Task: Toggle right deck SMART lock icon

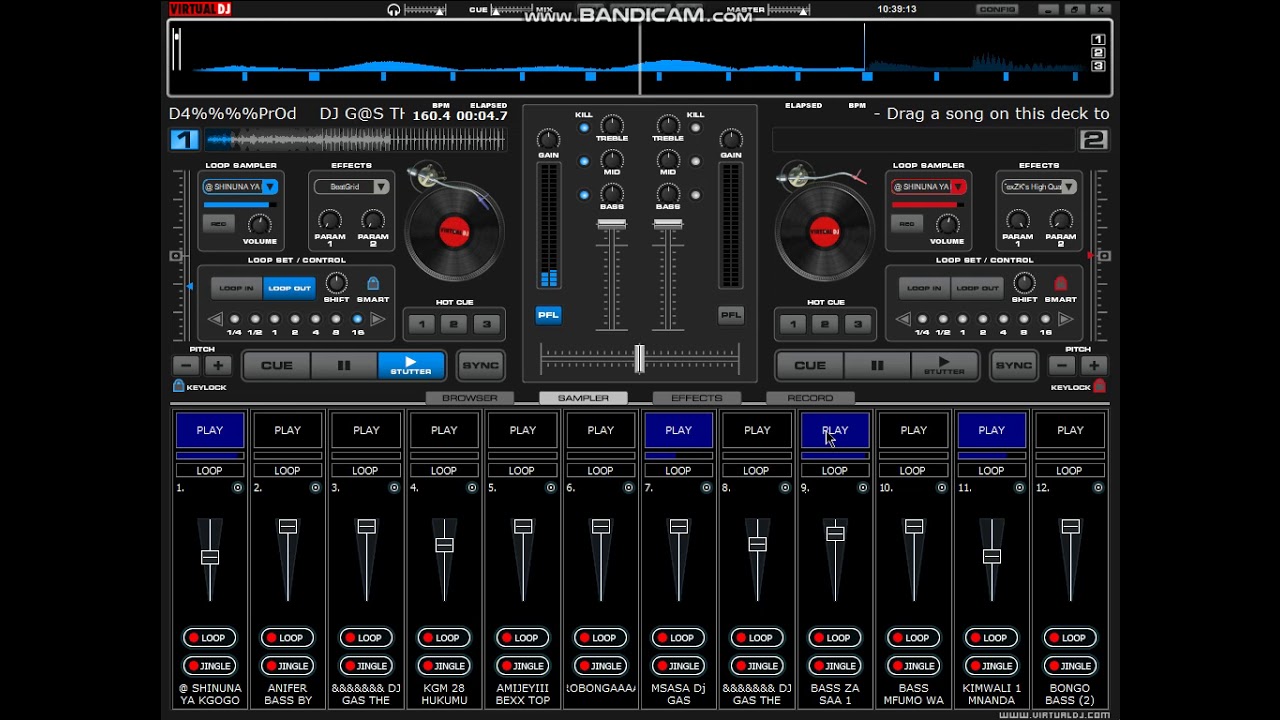Action: [x=1061, y=284]
